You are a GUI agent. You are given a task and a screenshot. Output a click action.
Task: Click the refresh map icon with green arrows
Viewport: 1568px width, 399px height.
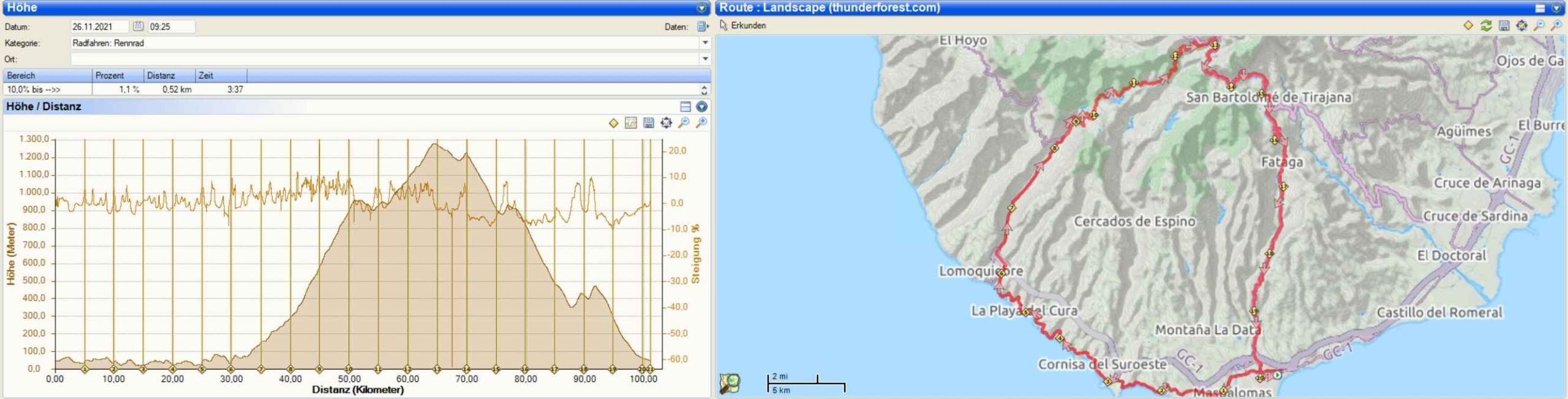coord(1486,26)
